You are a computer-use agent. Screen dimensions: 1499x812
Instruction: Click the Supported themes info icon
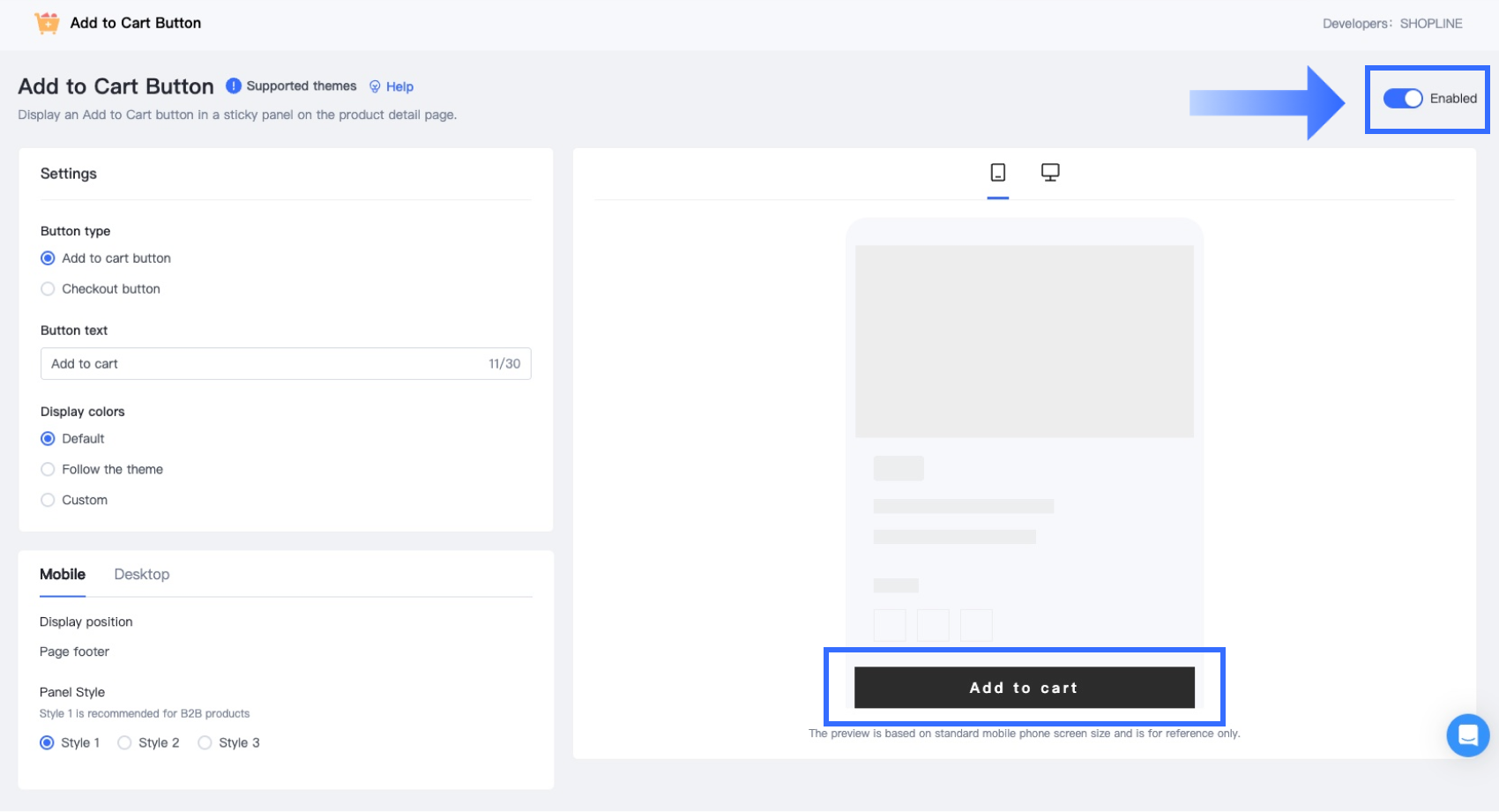click(234, 86)
